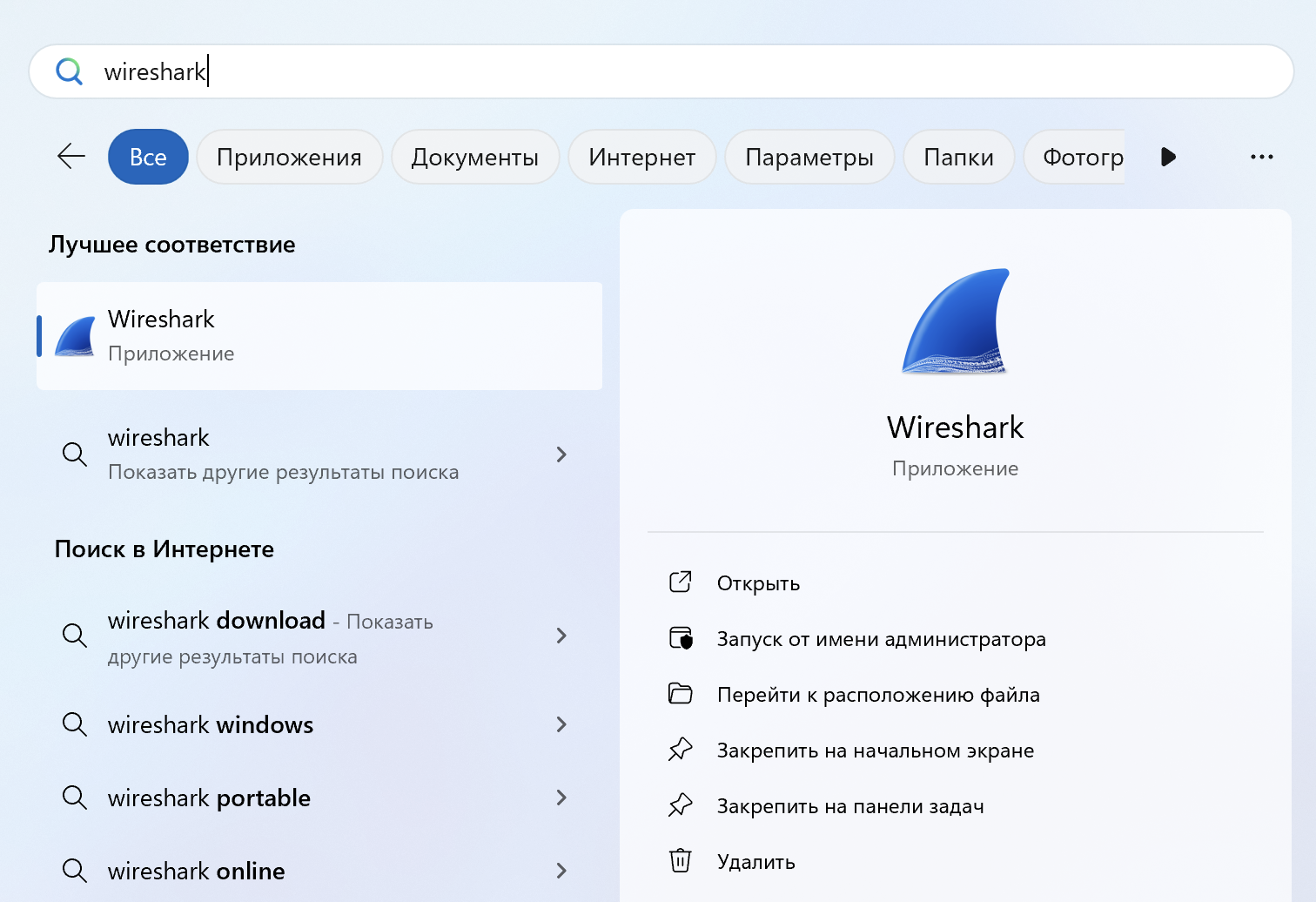
Task: Select the Открыть icon to launch Wireshark
Action: point(682,582)
